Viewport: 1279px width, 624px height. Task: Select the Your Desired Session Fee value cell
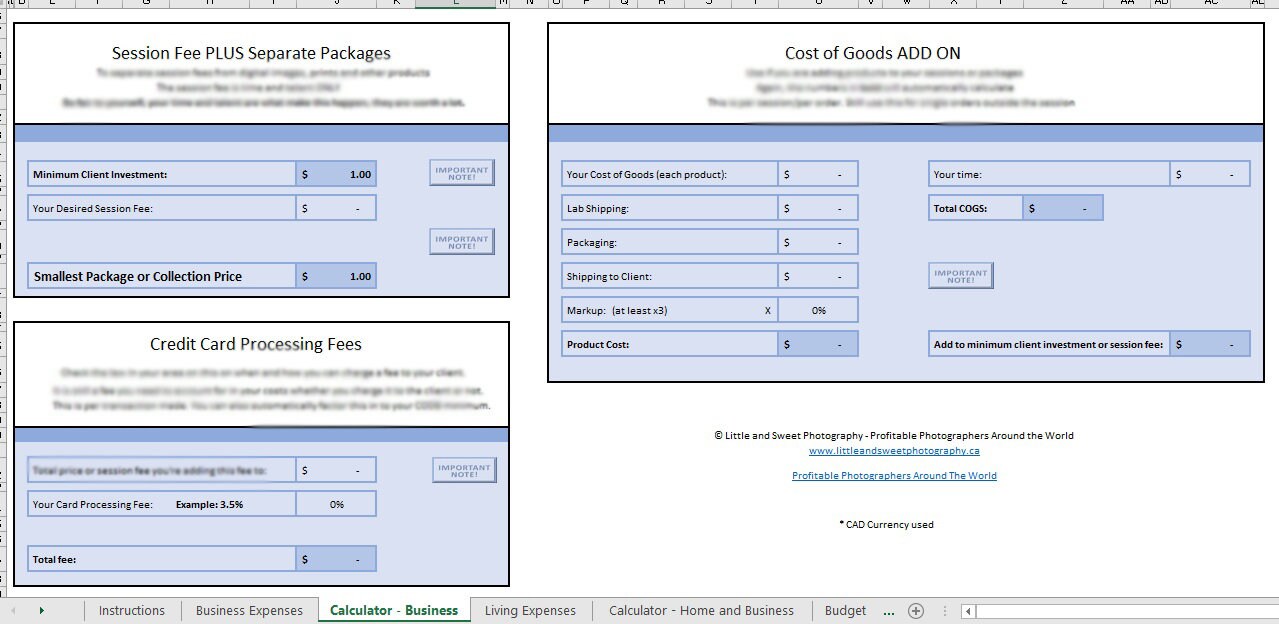[336, 207]
